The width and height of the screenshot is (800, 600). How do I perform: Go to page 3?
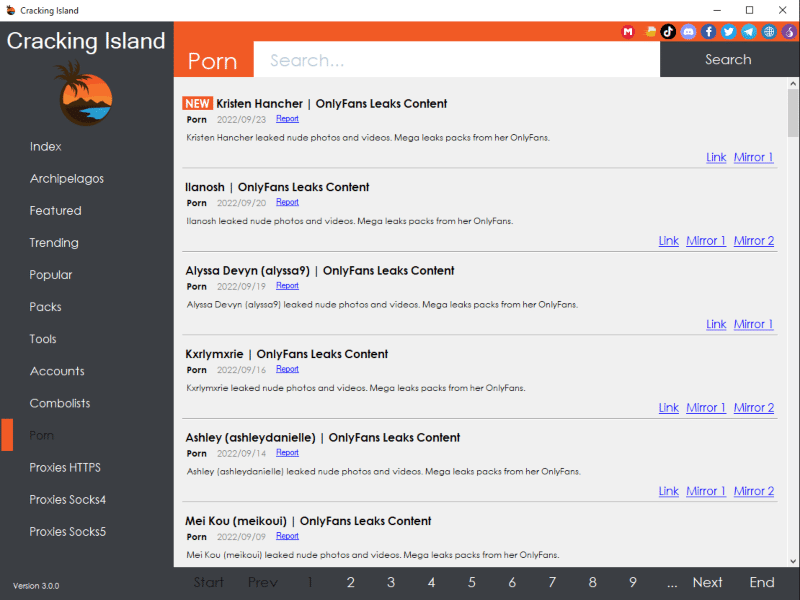click(x=391, y=583)
